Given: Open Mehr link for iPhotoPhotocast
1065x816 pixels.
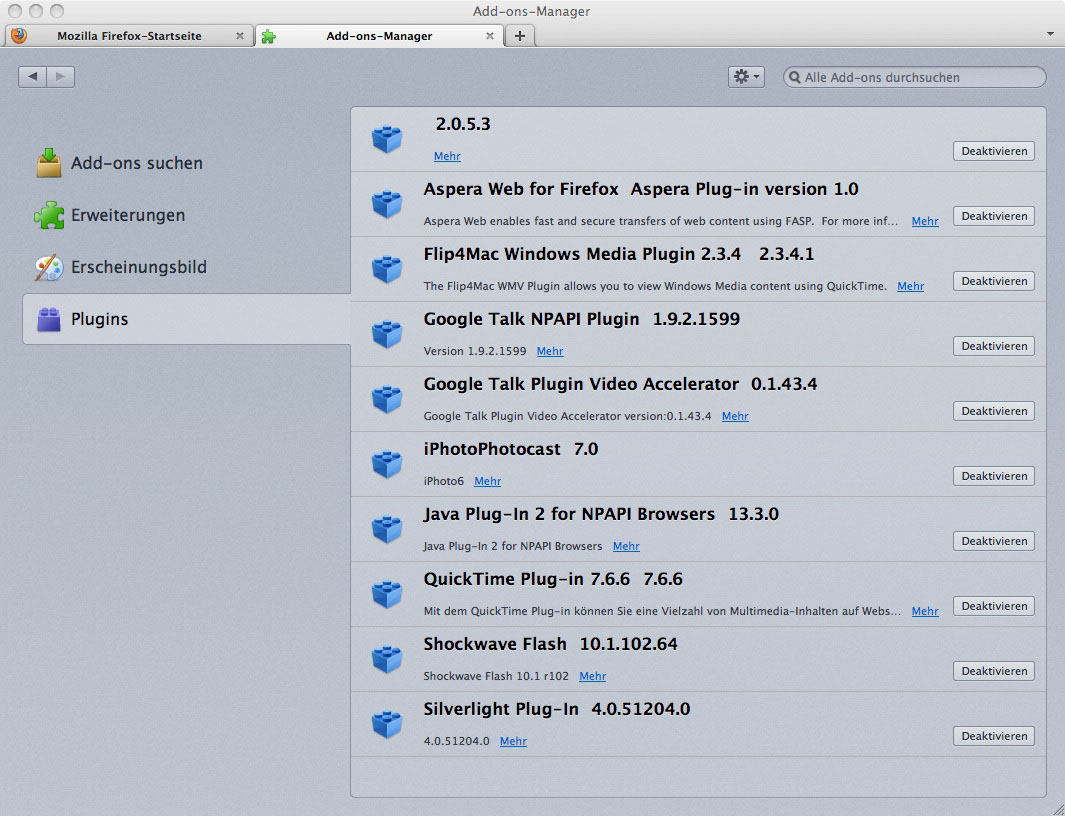Looking at the screenshot, I should (487, 481).
